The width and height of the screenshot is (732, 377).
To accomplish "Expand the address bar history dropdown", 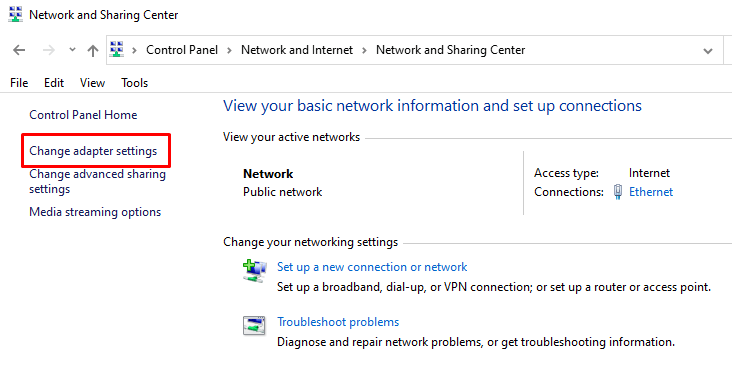I will (708, 50).
